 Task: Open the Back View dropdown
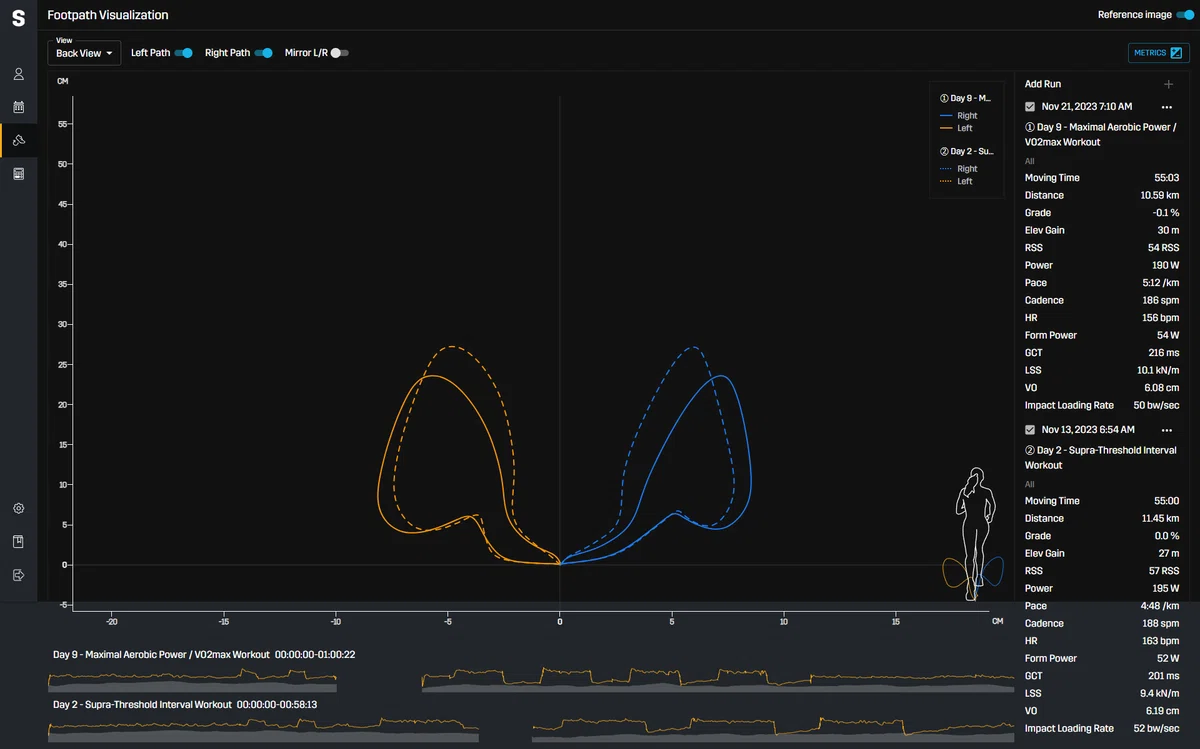tap(84, 53)
